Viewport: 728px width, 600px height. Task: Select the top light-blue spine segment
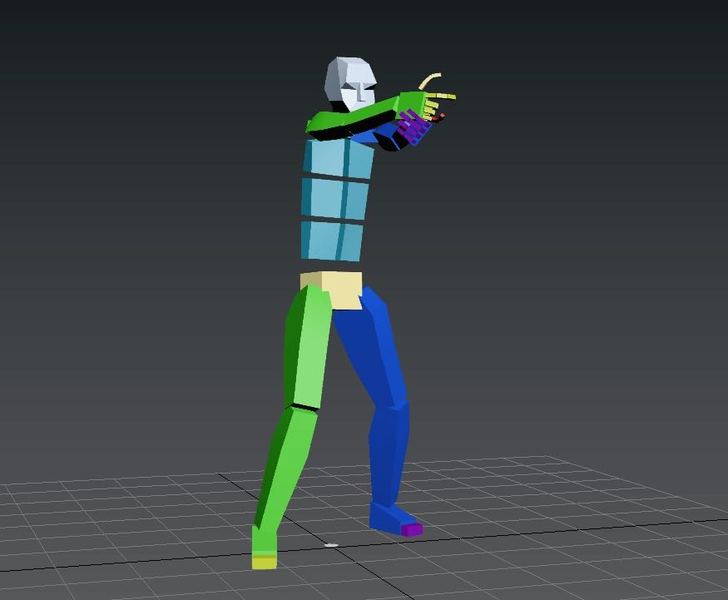[x=339, y=158]
